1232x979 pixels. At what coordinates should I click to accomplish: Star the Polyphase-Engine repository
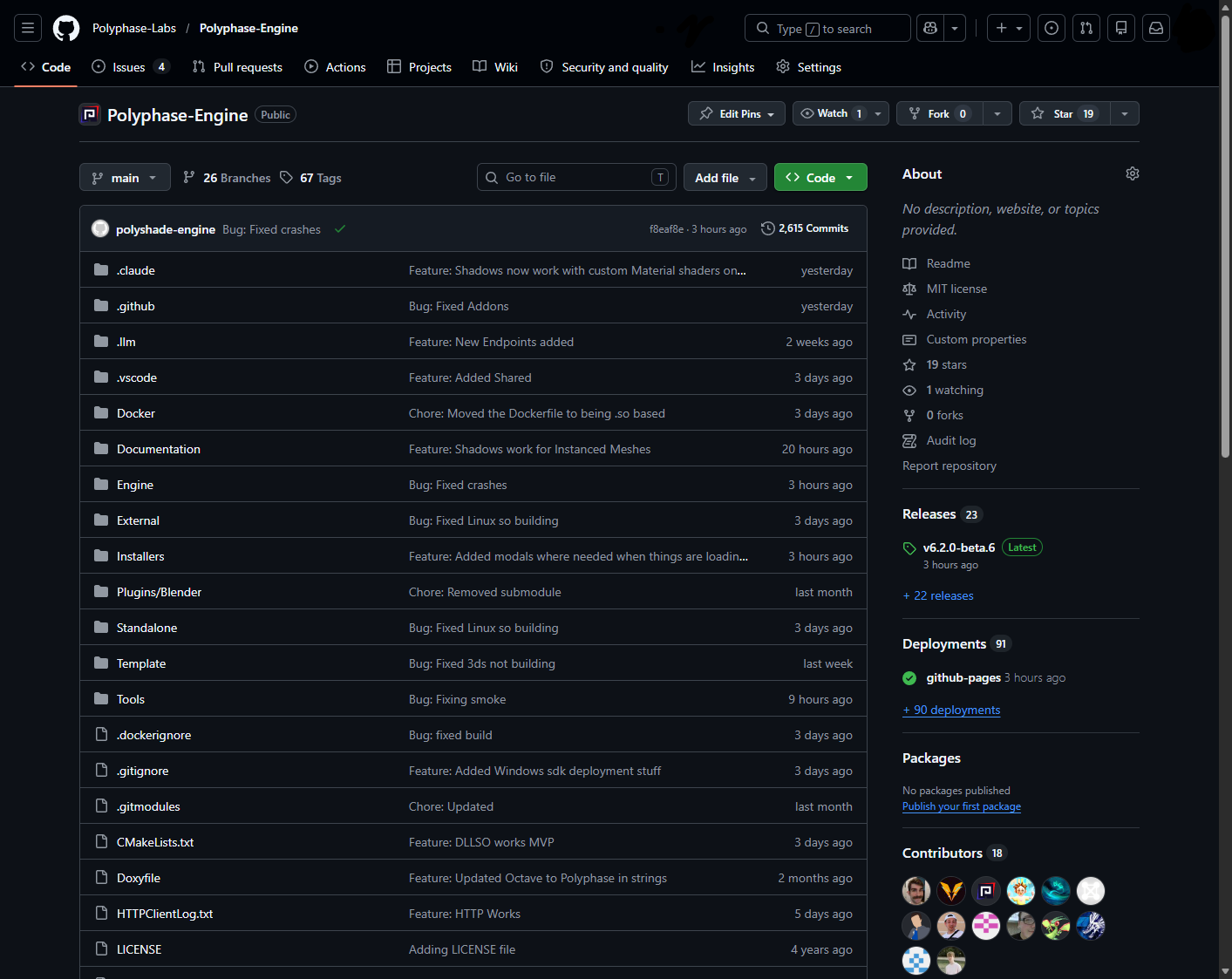1065,113
